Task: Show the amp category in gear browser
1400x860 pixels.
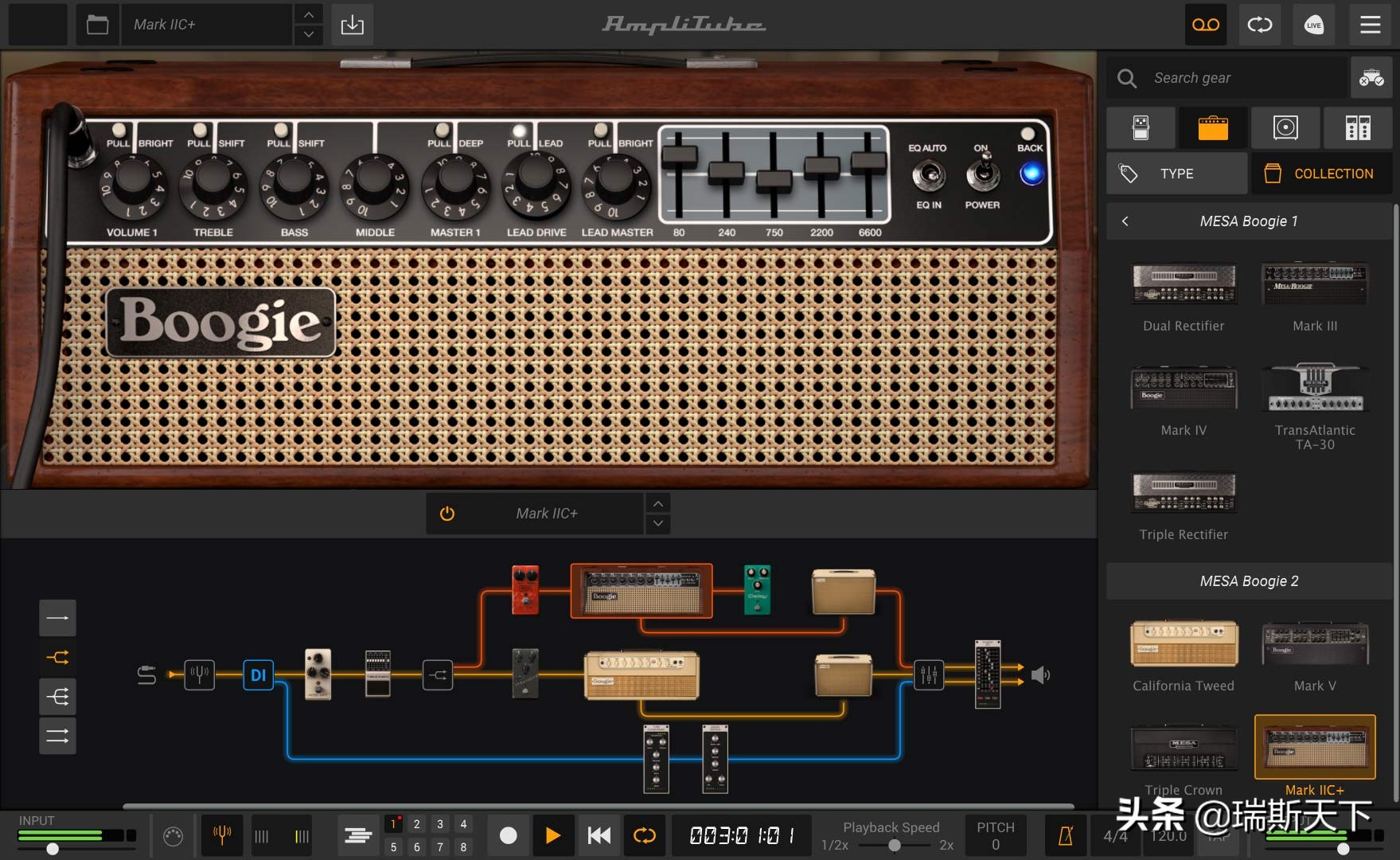Action: (x=1212, y=127)
